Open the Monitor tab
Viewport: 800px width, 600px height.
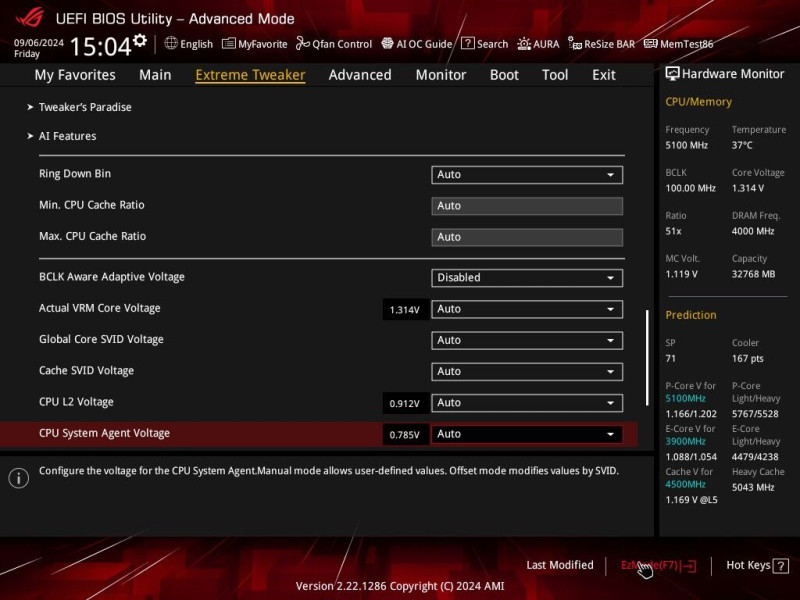[441, 75]
